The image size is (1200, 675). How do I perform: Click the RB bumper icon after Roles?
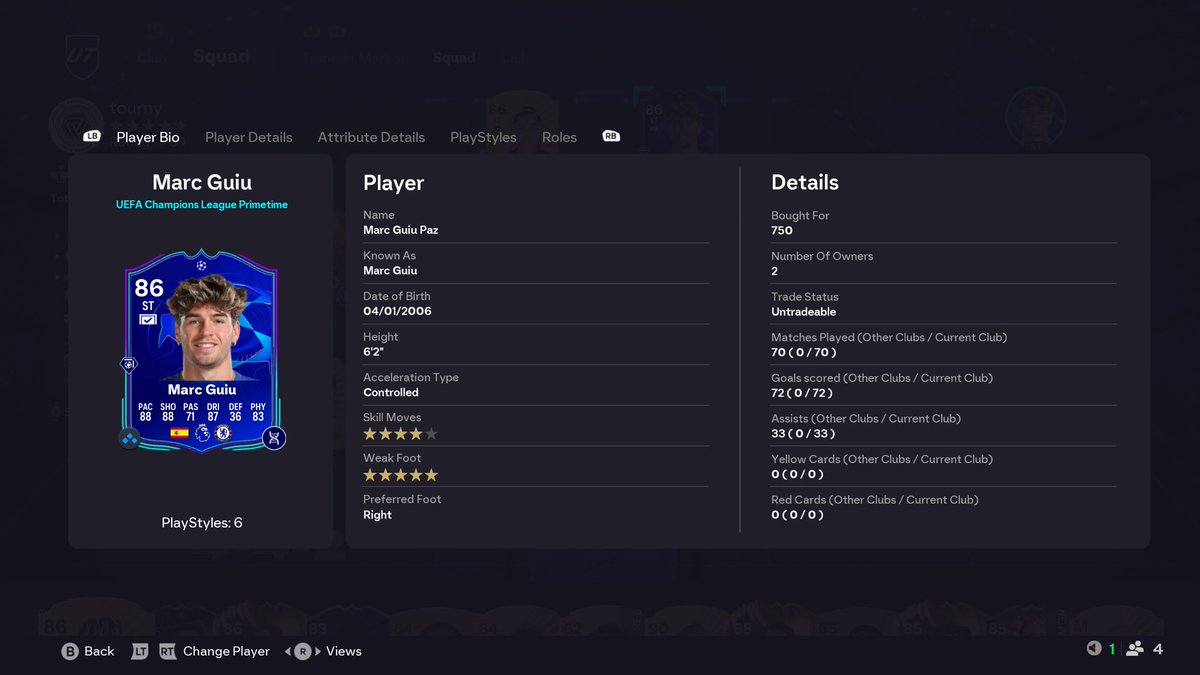[611, 136]
